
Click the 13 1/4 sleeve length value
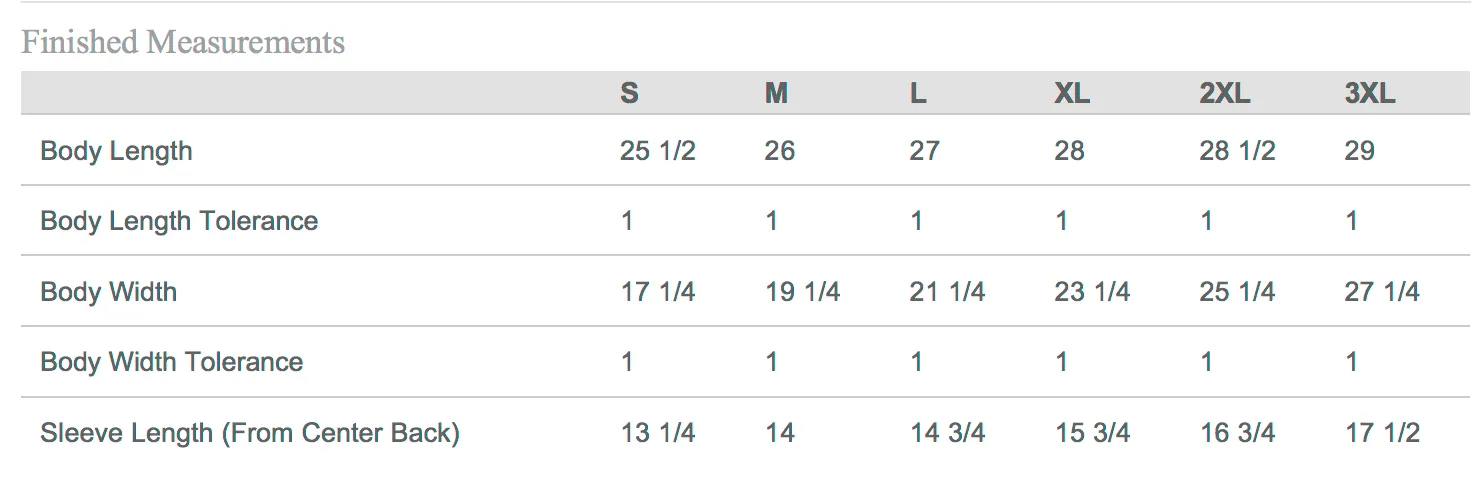tap(657, 433)
